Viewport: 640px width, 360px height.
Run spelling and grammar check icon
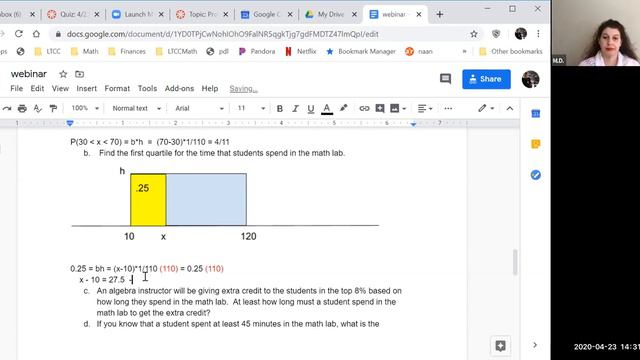38,108
